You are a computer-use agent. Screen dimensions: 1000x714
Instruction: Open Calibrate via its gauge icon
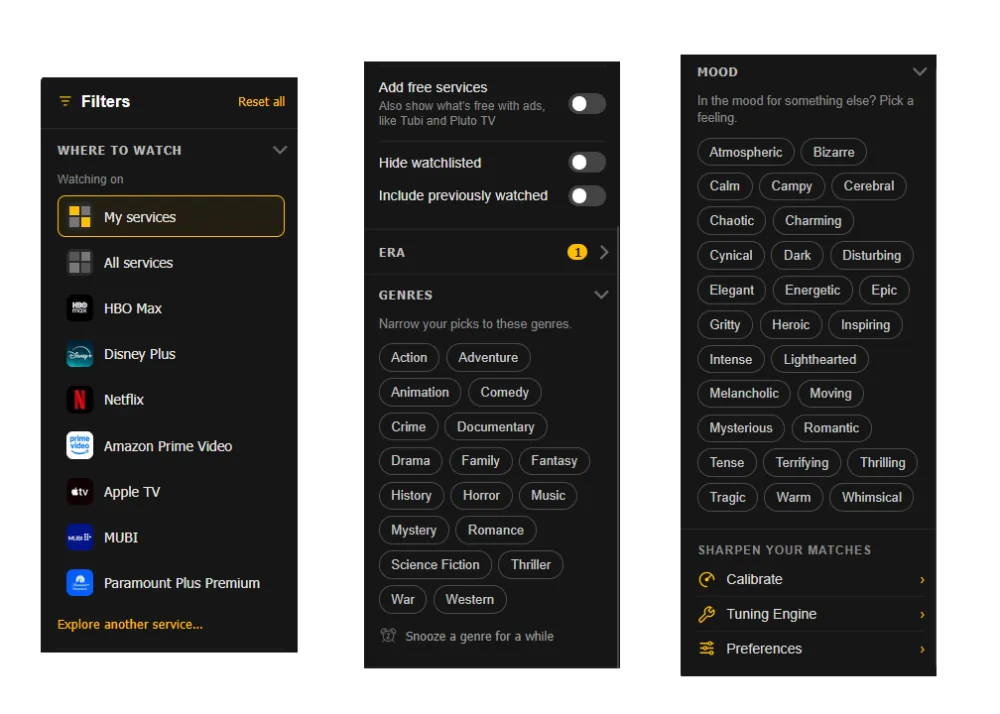coord(707,579)
